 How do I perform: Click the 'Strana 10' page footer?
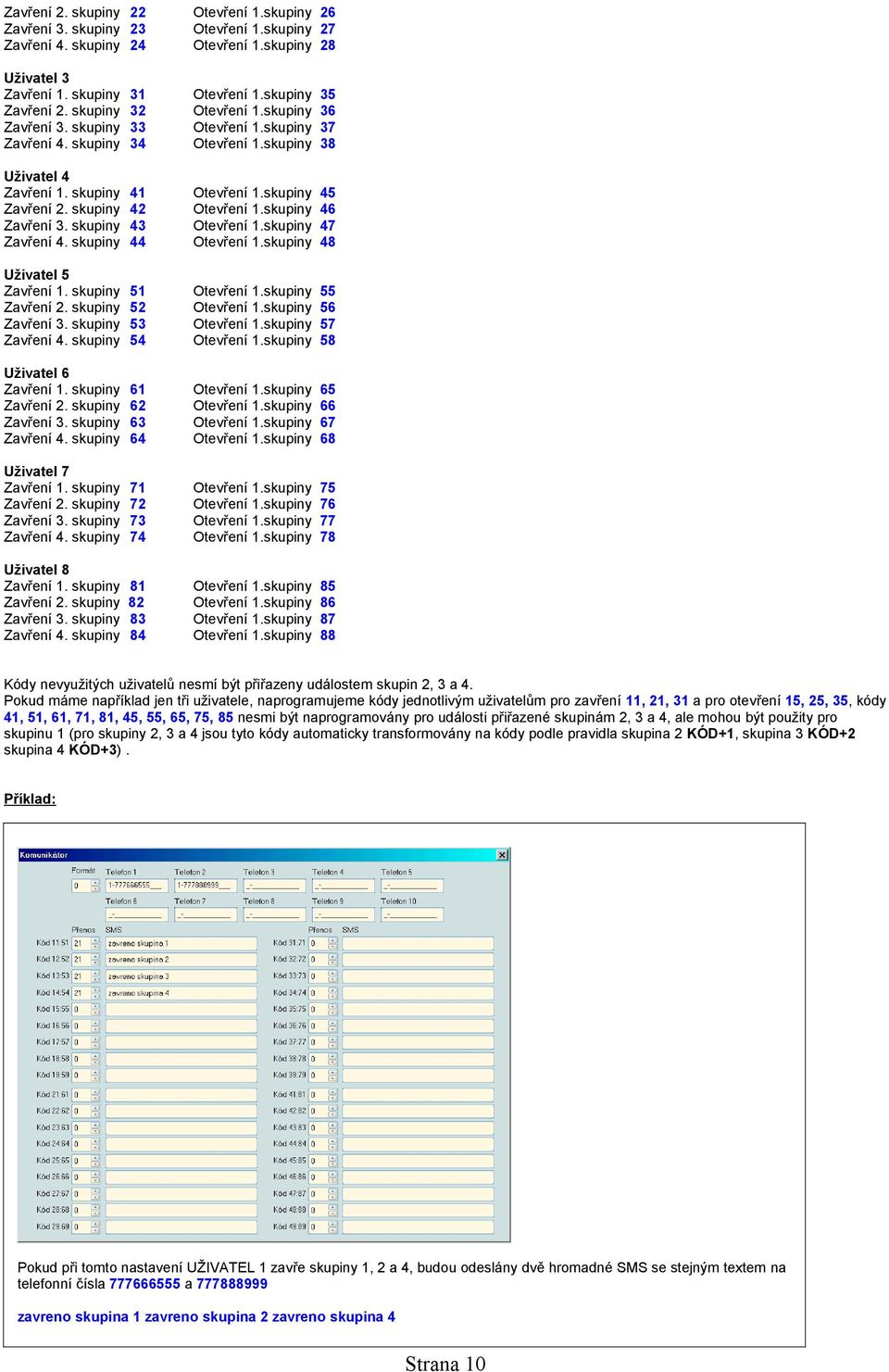coord(445,1363)
